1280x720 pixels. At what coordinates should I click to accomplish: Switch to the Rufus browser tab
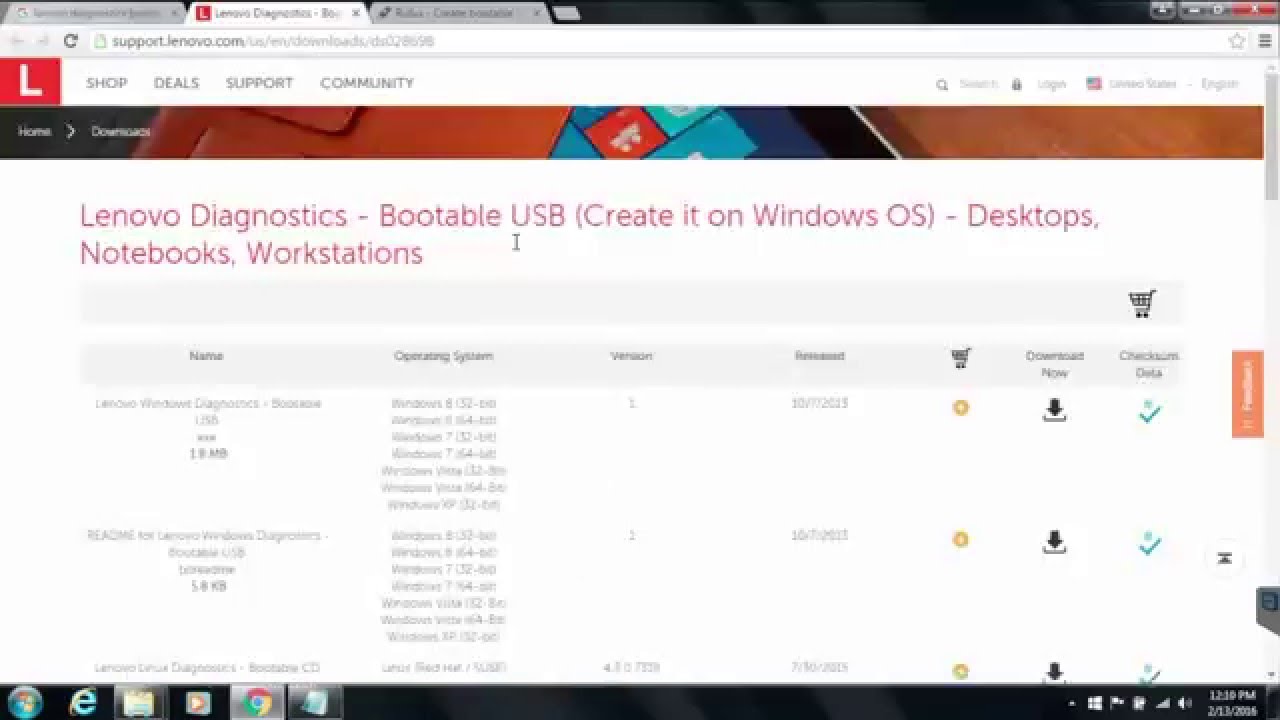458,13
